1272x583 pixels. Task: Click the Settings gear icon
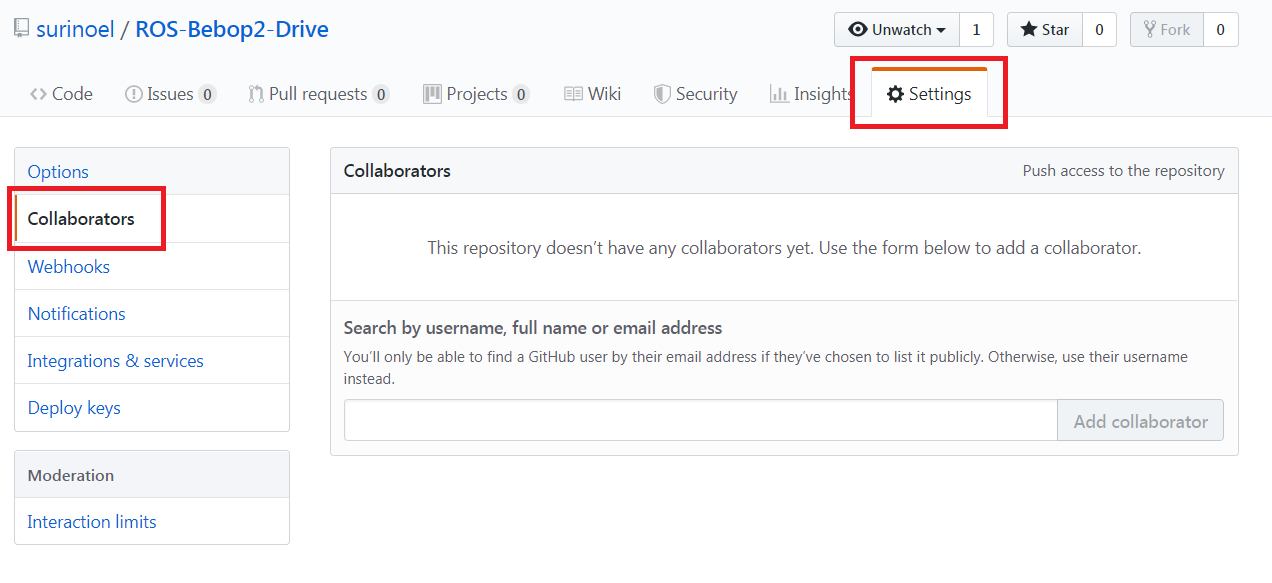coord(895,94)
